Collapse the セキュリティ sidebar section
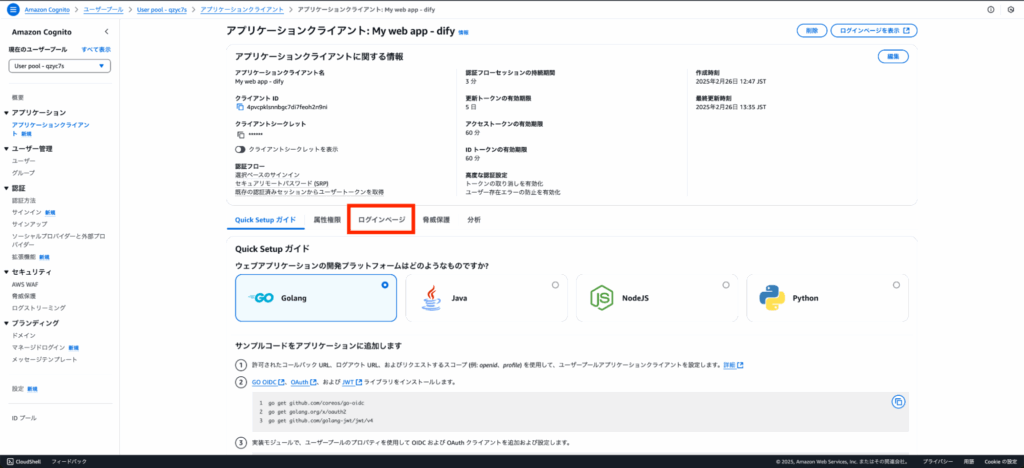The height and width of the screenshot is (468, 1024). pyautogui.click(x=6, y=272)
